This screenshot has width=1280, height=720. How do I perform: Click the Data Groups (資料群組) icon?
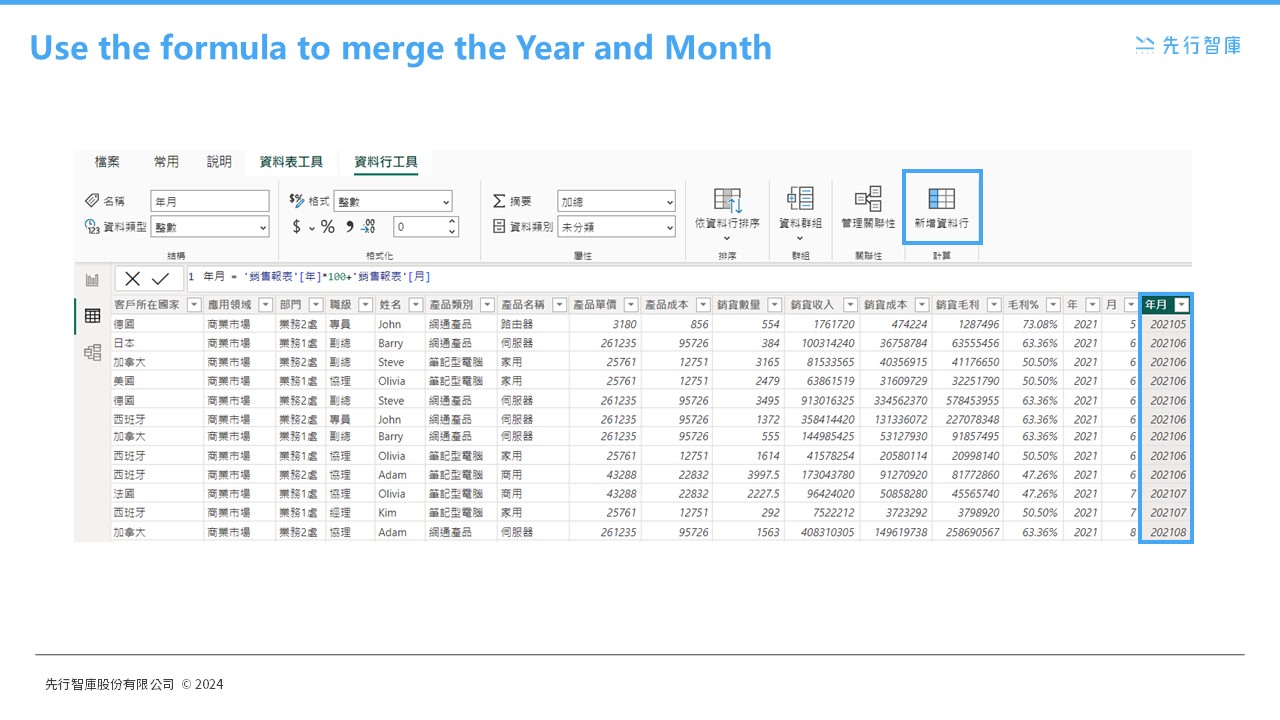[x=800, y=199]
